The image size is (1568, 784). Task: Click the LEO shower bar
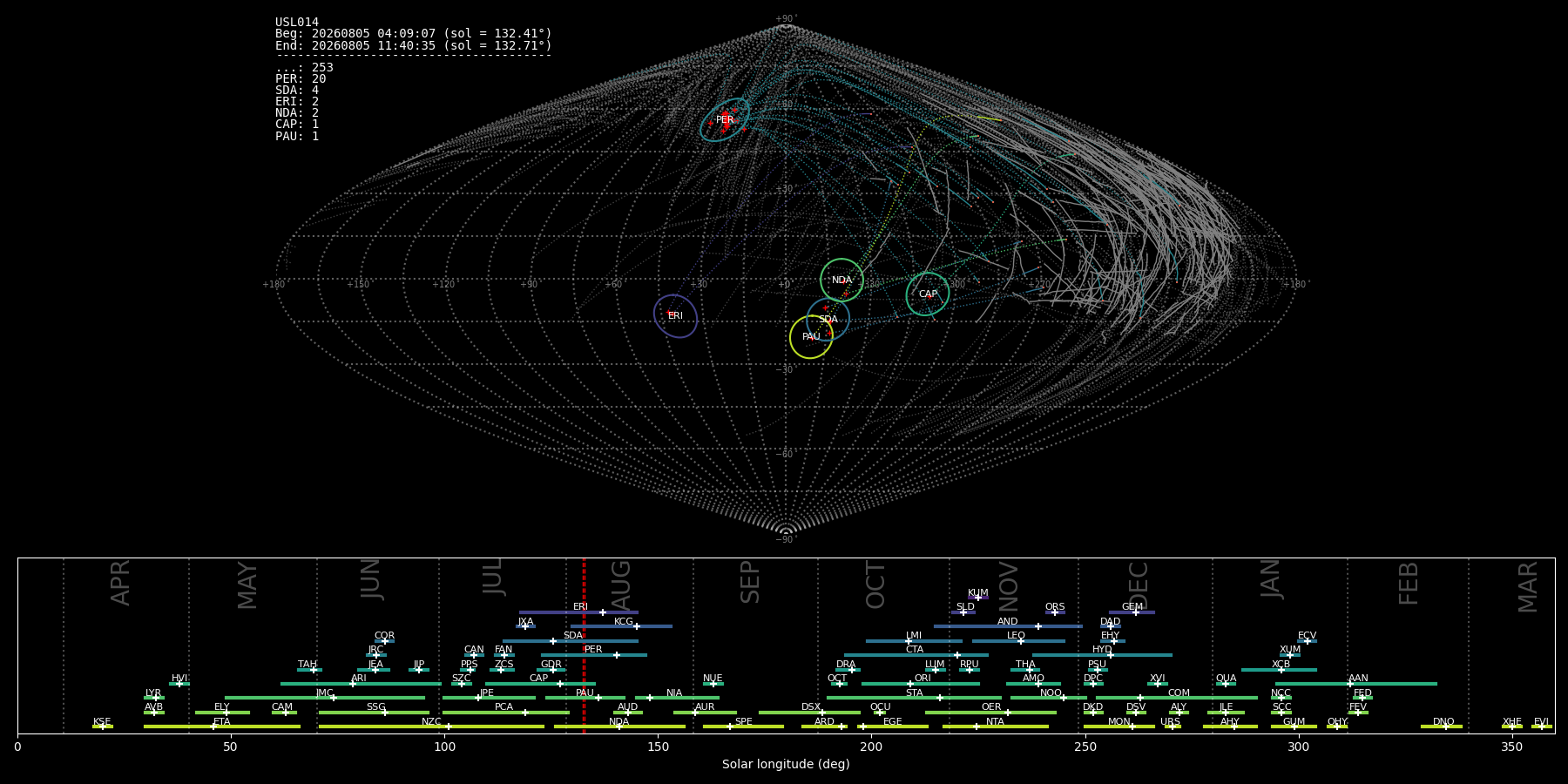point(1018,641)
